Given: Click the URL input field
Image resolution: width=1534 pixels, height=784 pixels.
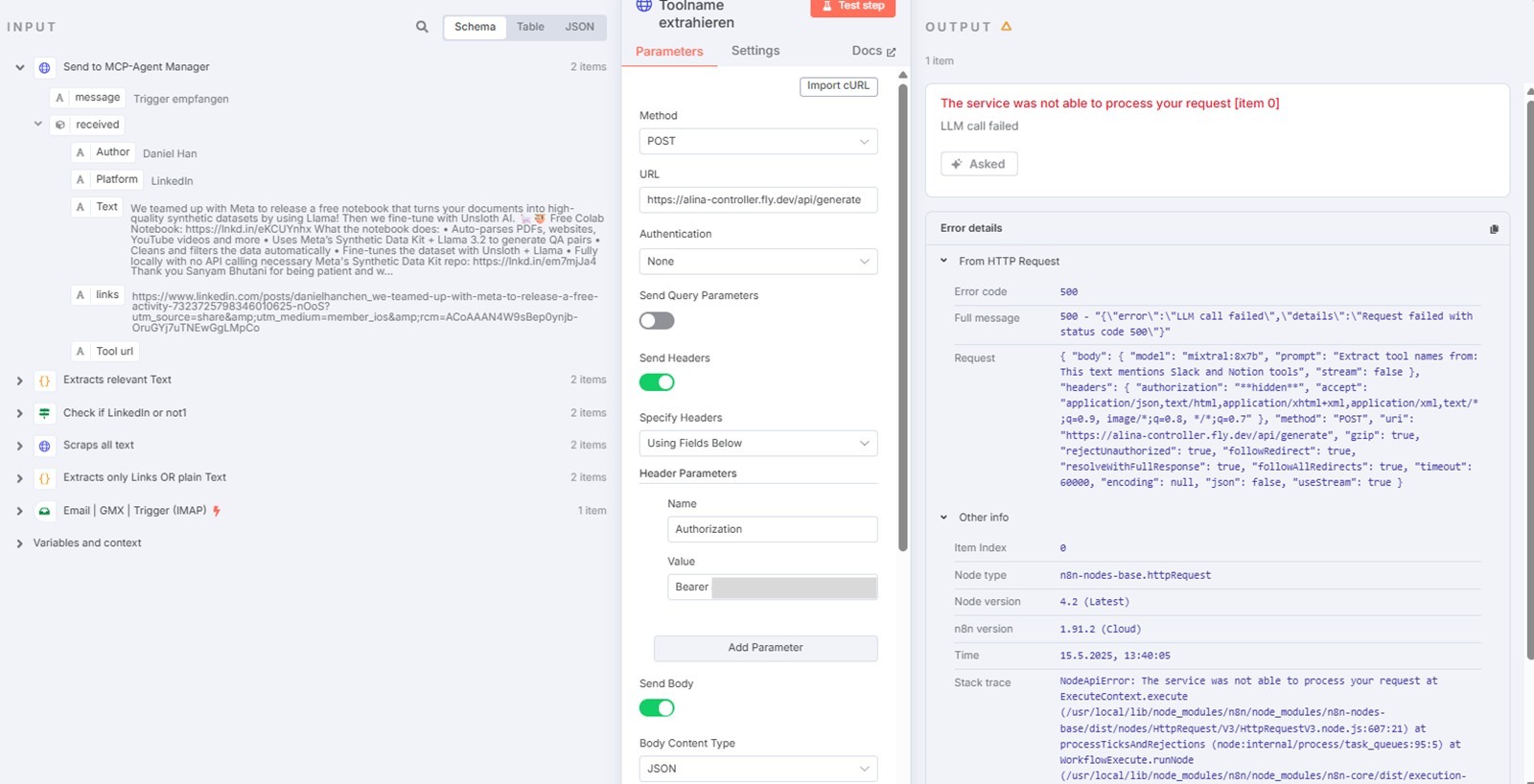Looking at the screenshot, I should click(x=758, y=200).
